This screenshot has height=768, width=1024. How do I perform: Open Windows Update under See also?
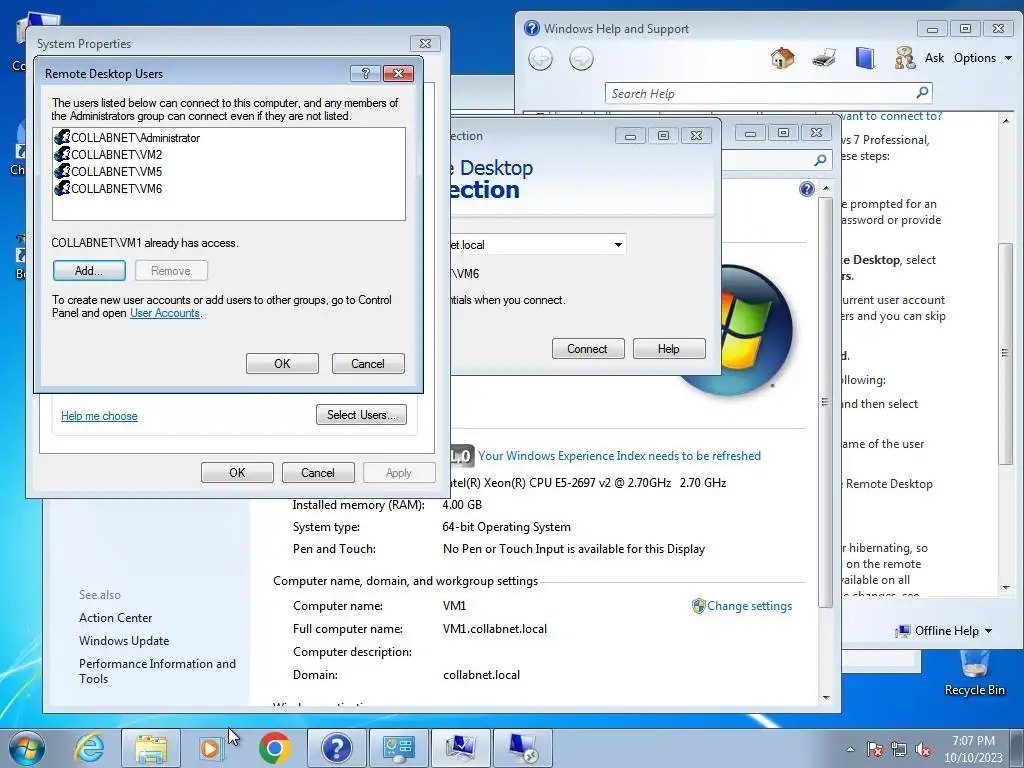pos(124,641)
